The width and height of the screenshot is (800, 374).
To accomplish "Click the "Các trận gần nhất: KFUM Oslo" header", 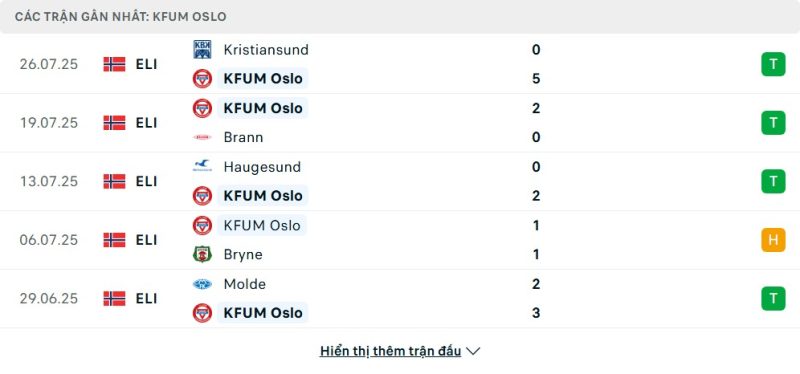I will [120, 16].
